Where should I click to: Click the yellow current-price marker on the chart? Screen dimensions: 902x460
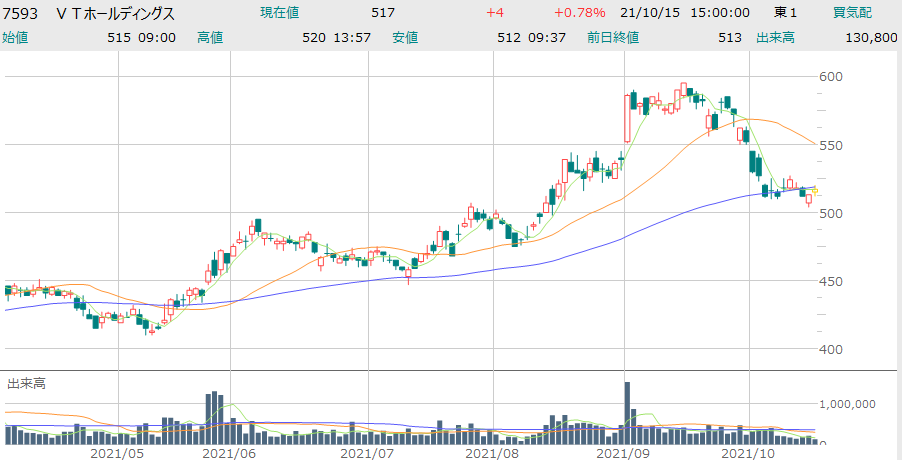(815, 192)
